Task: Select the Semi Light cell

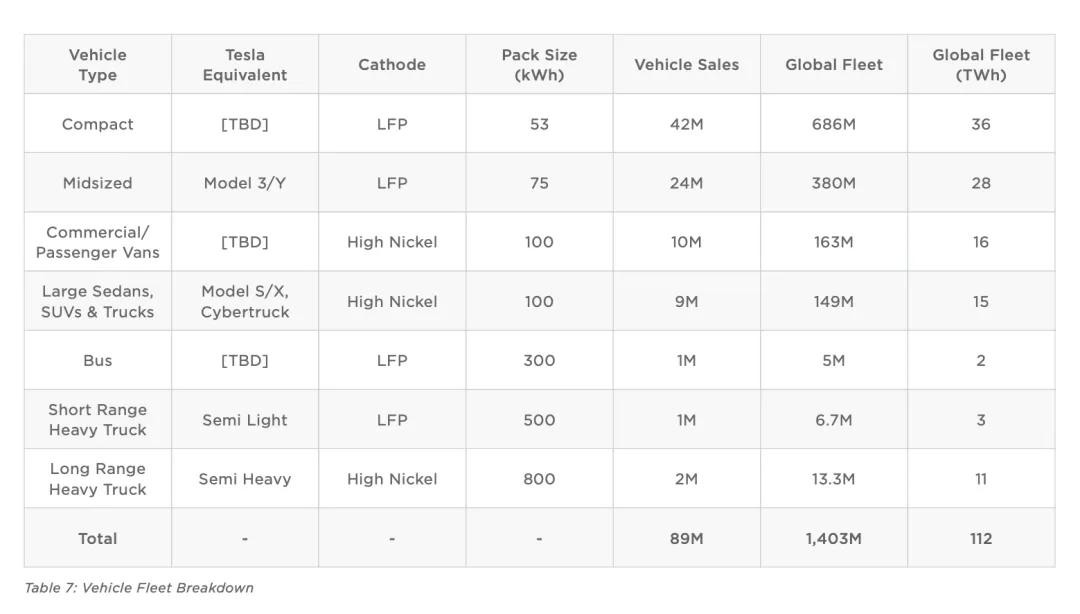Action: pos(245,420)
